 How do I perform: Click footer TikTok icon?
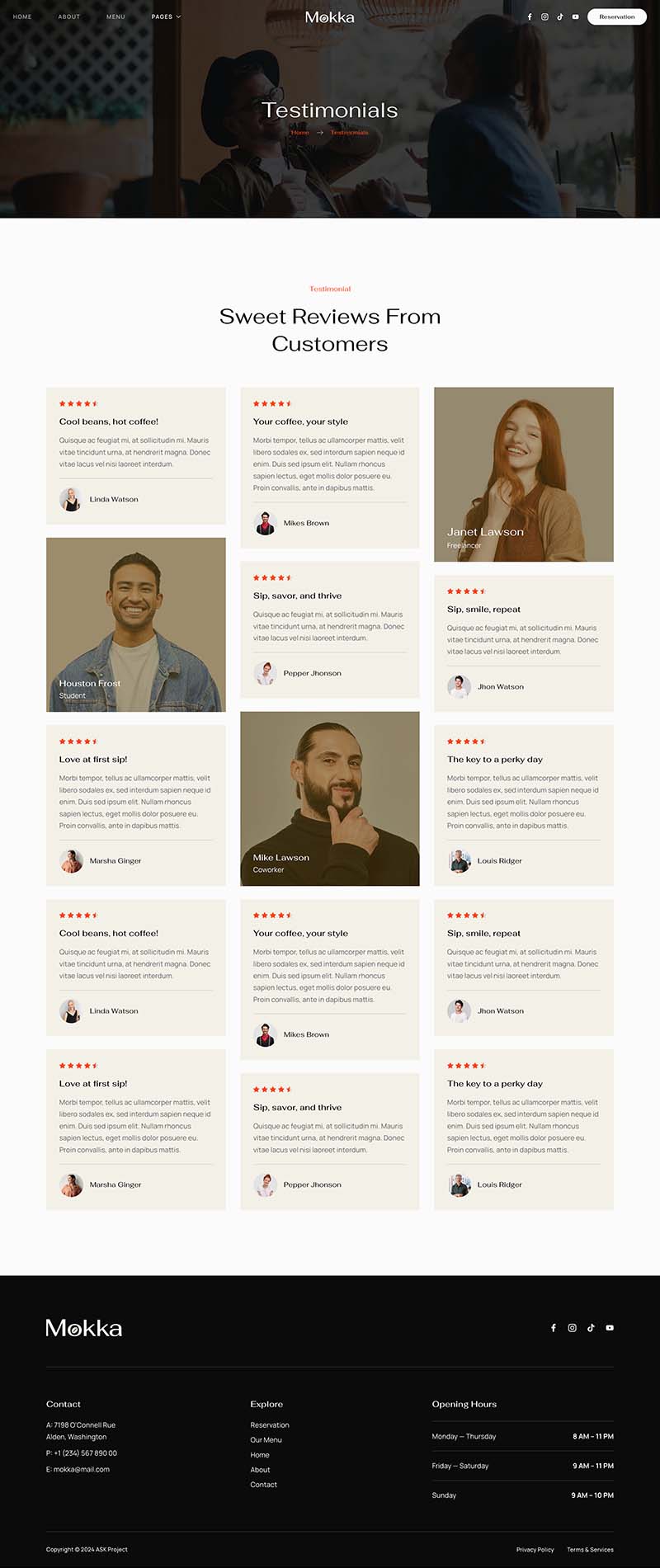591,1327
